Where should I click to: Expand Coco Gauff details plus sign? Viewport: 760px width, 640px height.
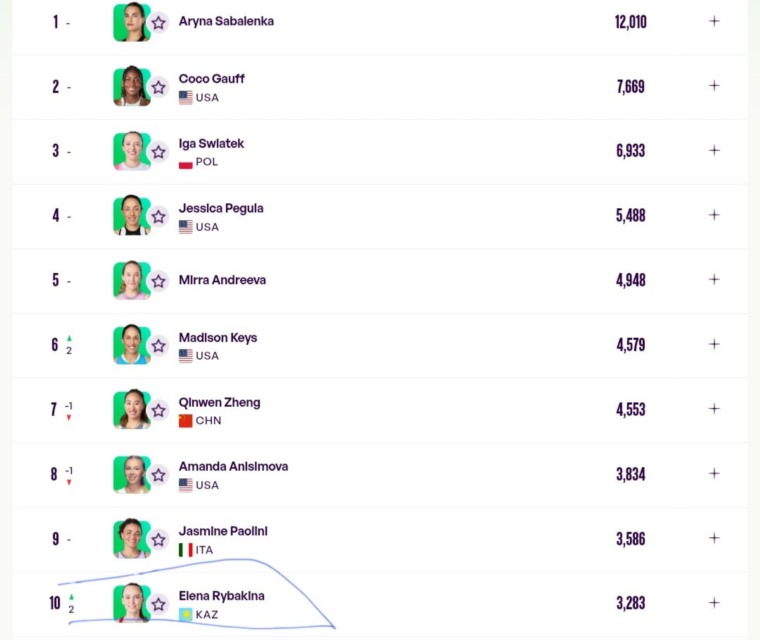click(714, 86)
